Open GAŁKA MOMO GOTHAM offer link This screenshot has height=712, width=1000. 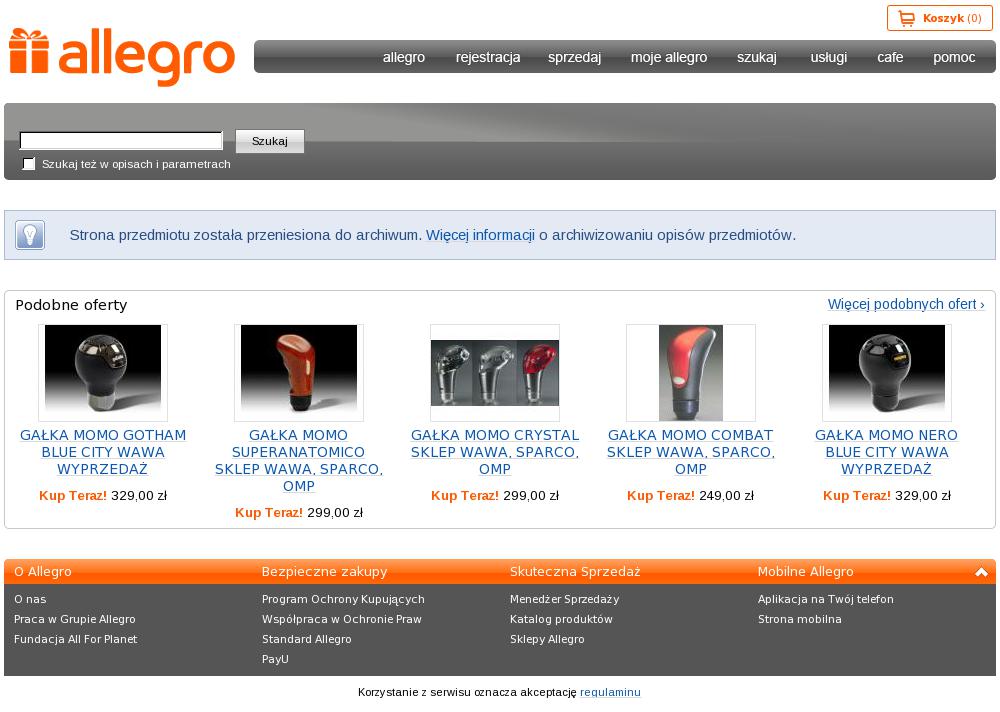[x=103, y=452]
